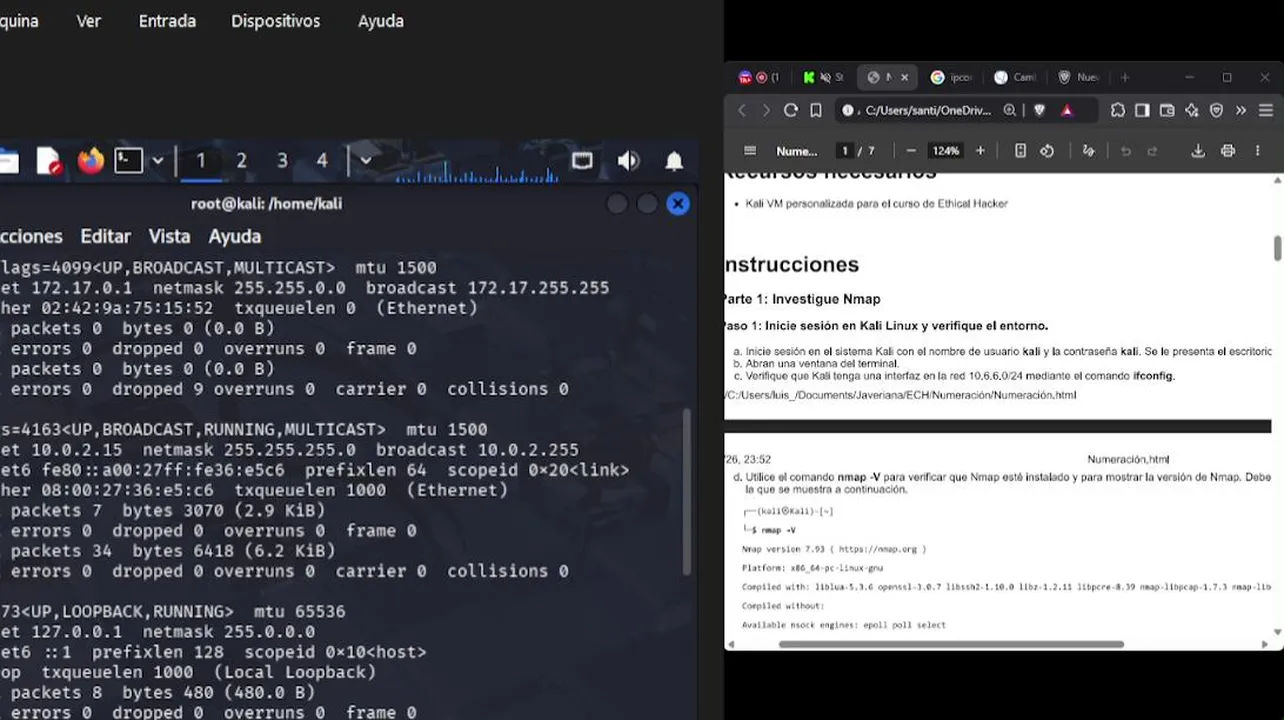This screenshot has height=720, width=1284.
Task: Go back in the browser
Action: pyautogui.click(x=742, y=110)
